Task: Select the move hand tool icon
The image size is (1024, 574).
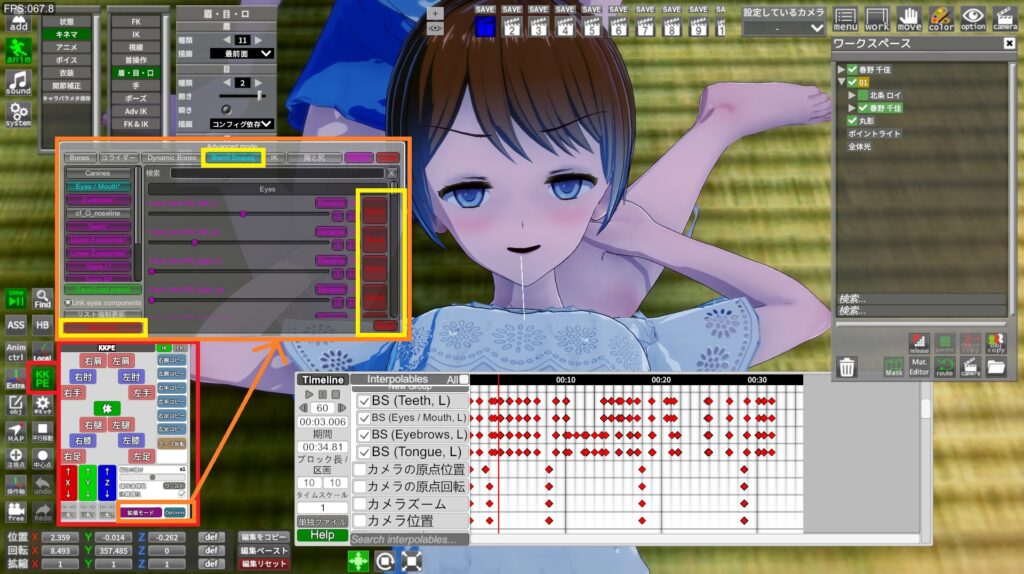Action: point(909,19)
